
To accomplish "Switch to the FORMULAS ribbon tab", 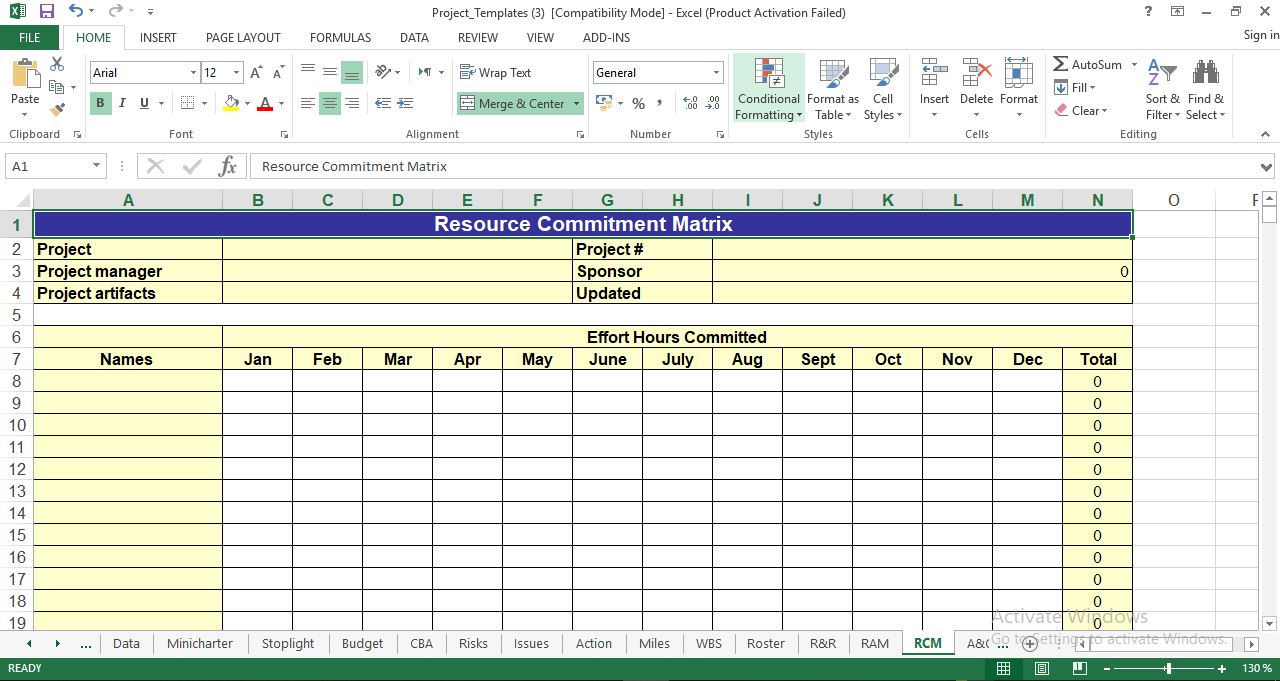I will [x=340, y=37].
